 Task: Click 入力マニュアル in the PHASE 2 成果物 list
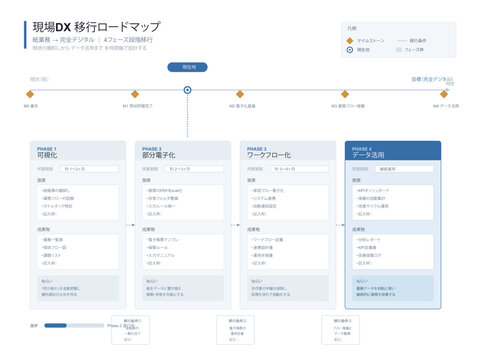(160, 255)
